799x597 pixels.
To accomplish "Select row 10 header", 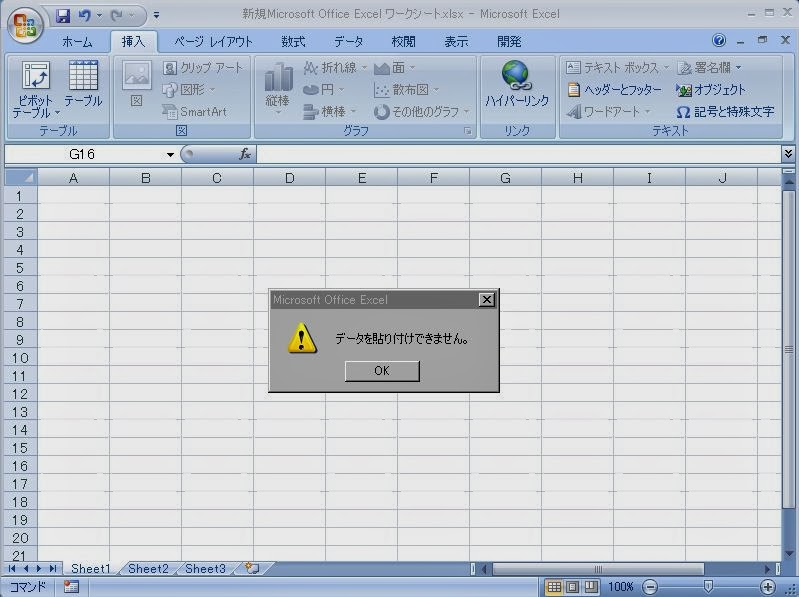I will click(x=20, y=358).
